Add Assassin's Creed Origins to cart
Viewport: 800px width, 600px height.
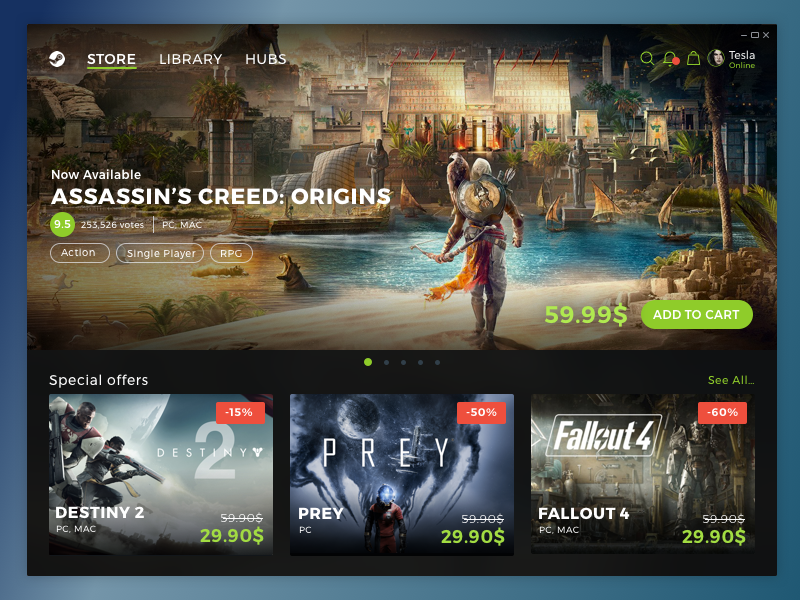click(696, 315)
